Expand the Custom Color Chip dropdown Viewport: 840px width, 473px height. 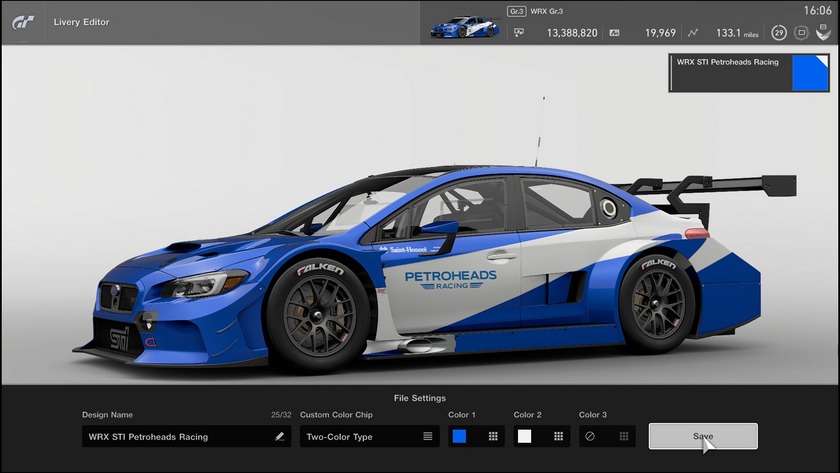[369, 436]
